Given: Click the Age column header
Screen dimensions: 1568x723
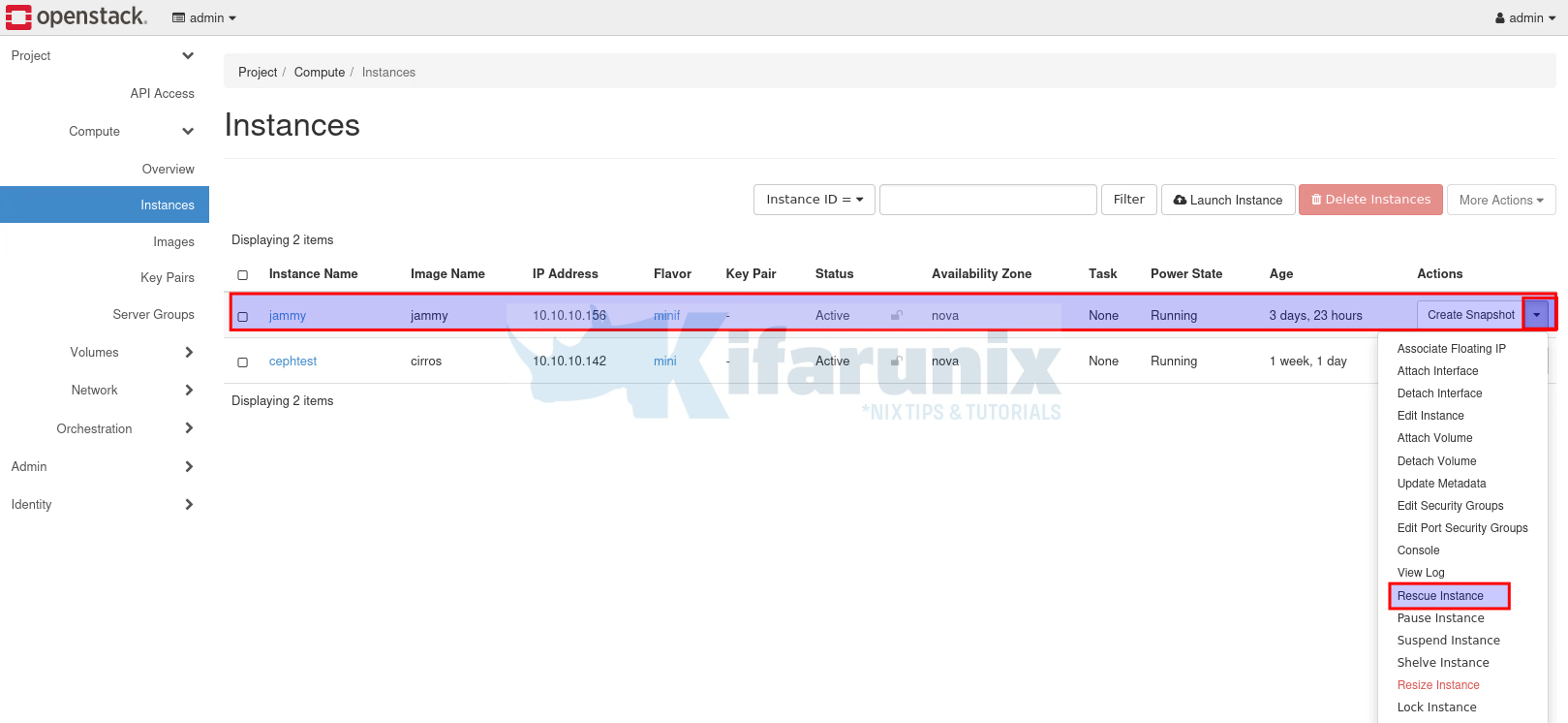Looking at the screenshot, I should 1281,274.
